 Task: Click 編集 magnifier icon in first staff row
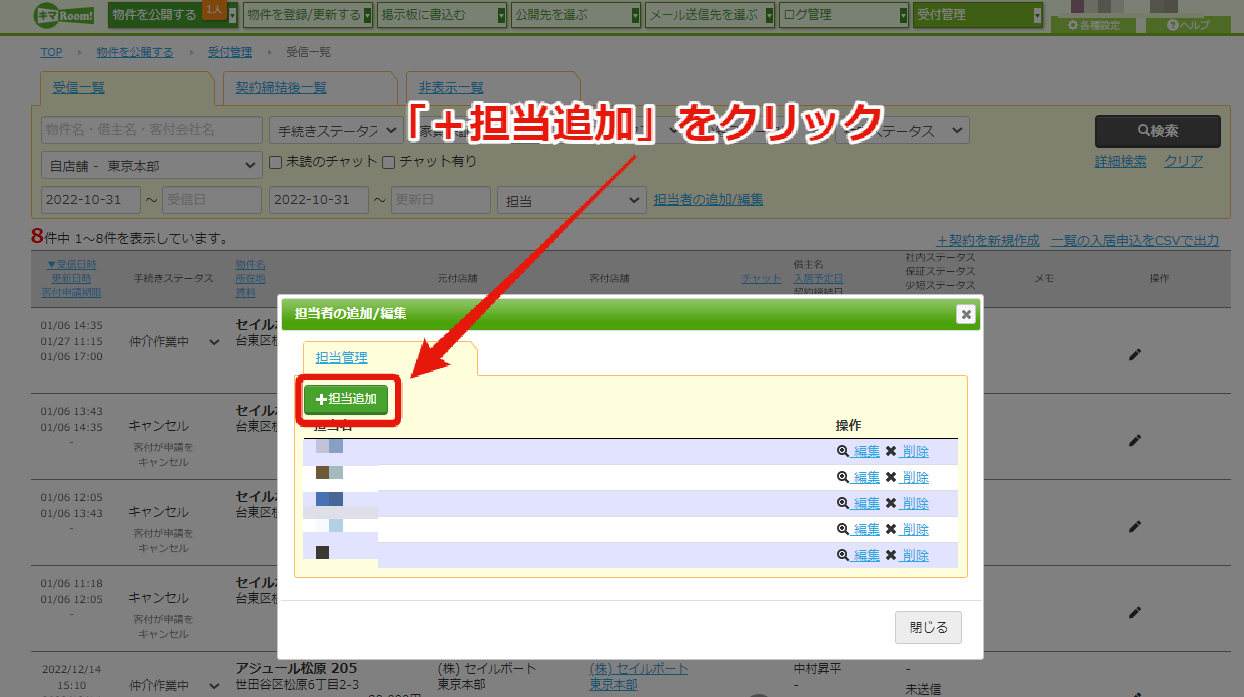(843, 451)
